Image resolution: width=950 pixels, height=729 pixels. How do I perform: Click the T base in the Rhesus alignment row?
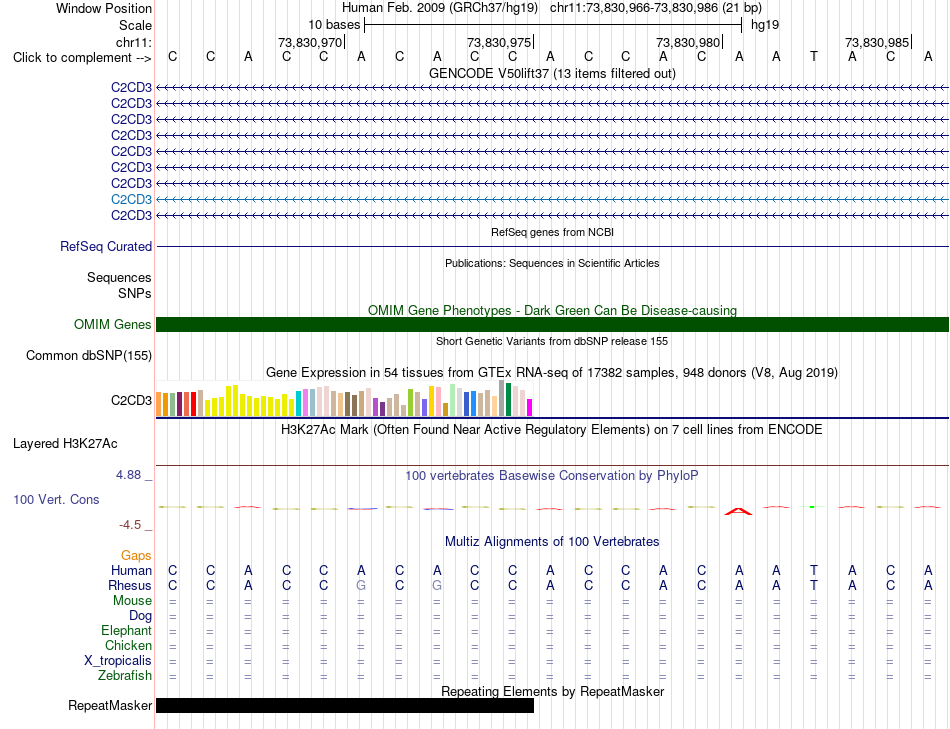814,585
